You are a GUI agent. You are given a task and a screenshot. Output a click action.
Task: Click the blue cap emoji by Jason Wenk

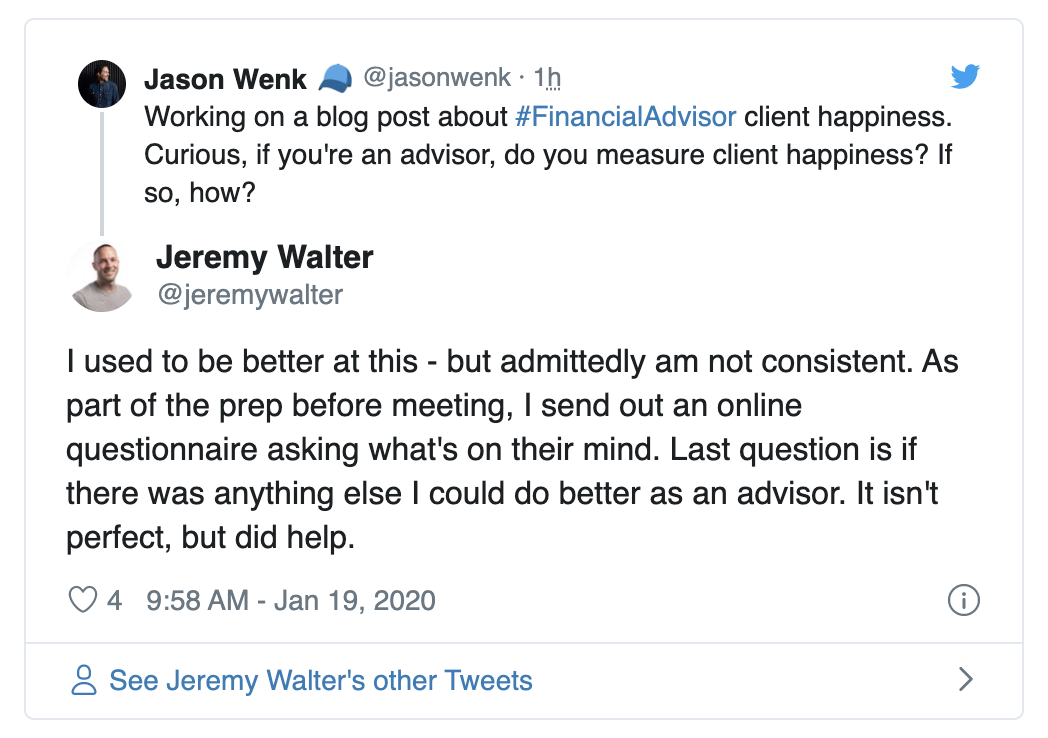pyautogui.click(x=335, y=79)
